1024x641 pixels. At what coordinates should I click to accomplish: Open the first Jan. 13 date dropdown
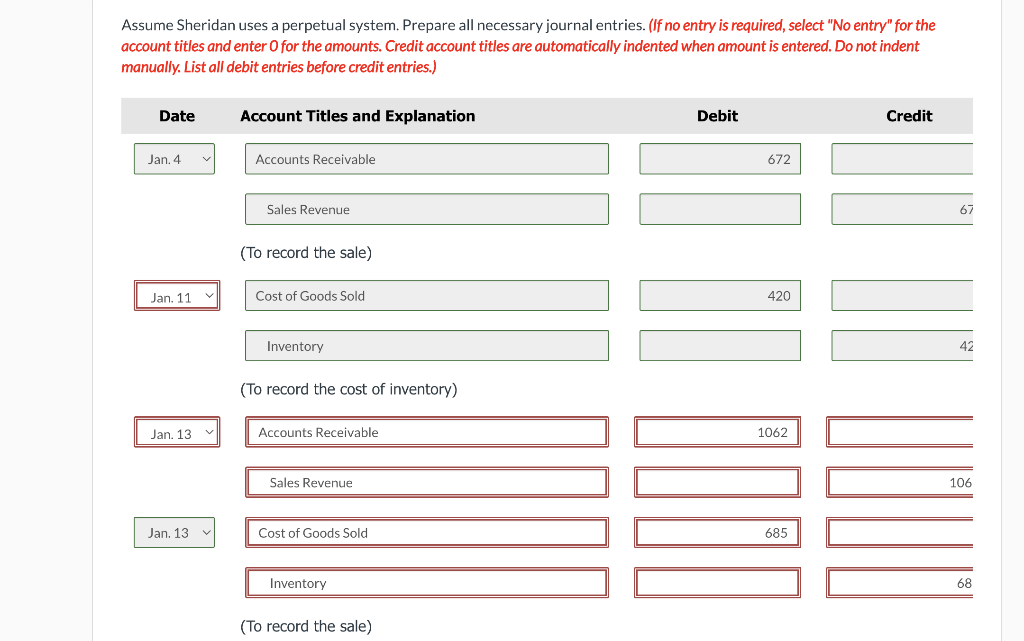tap(177, 432)
